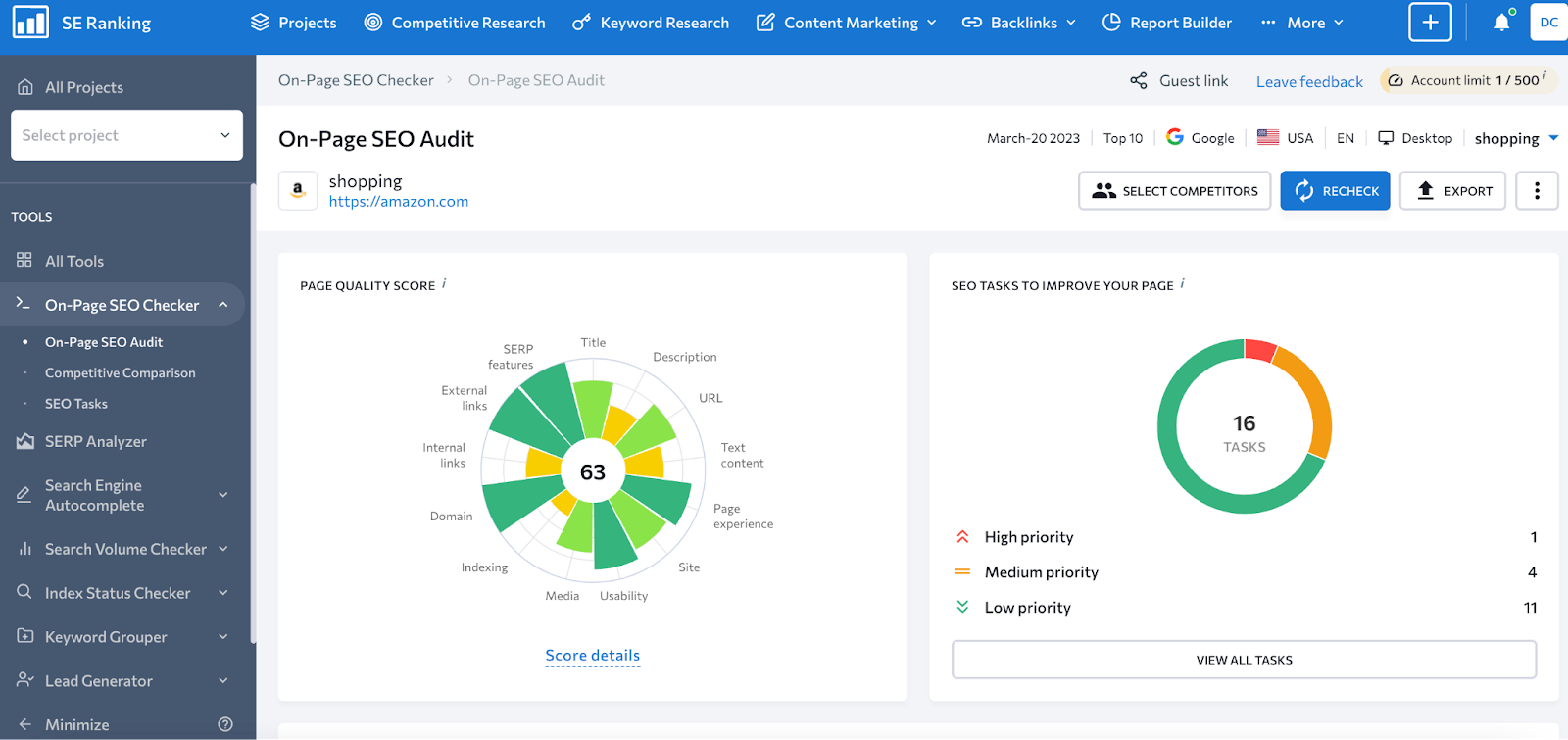This screenshot has width=1568, height=740.
Task: Open the DC user profile avatar
Action: pyautogui.click(x=1548, y=22)
